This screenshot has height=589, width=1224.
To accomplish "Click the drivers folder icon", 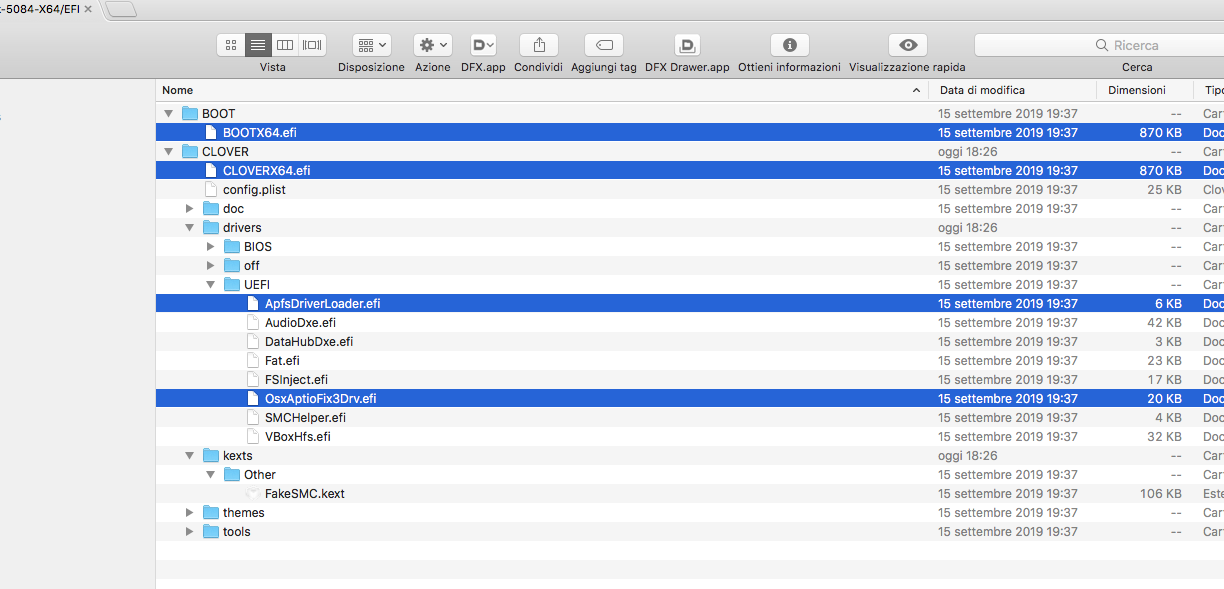I will [x=211, y=228].
